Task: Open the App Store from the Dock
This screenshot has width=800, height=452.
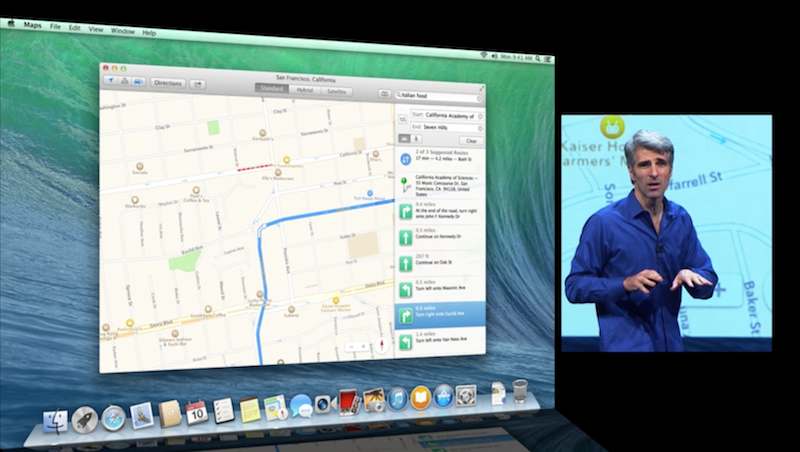Action: click(x=443, y=396)
